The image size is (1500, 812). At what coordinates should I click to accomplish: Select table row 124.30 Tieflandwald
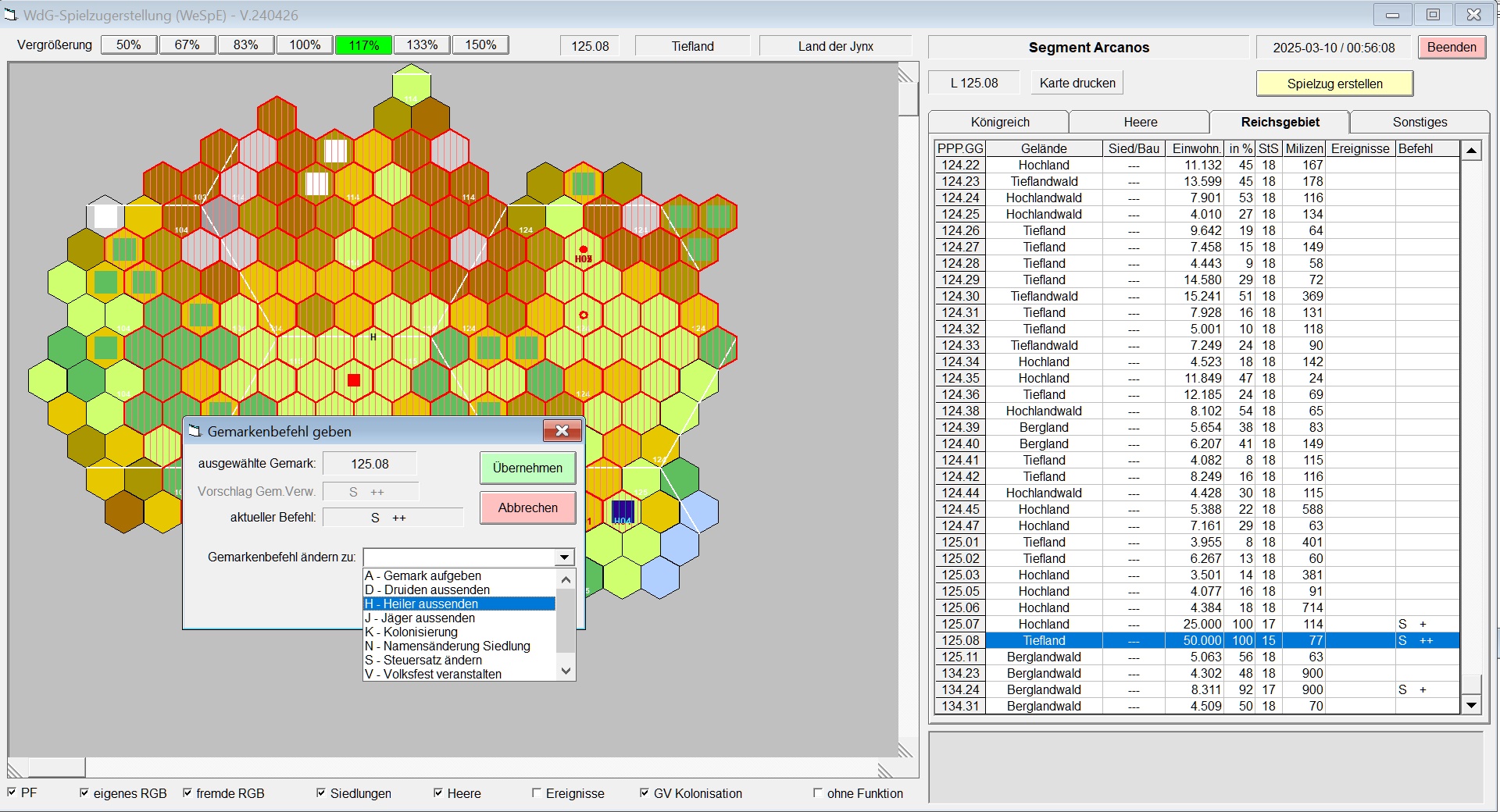coord(1197,296)
